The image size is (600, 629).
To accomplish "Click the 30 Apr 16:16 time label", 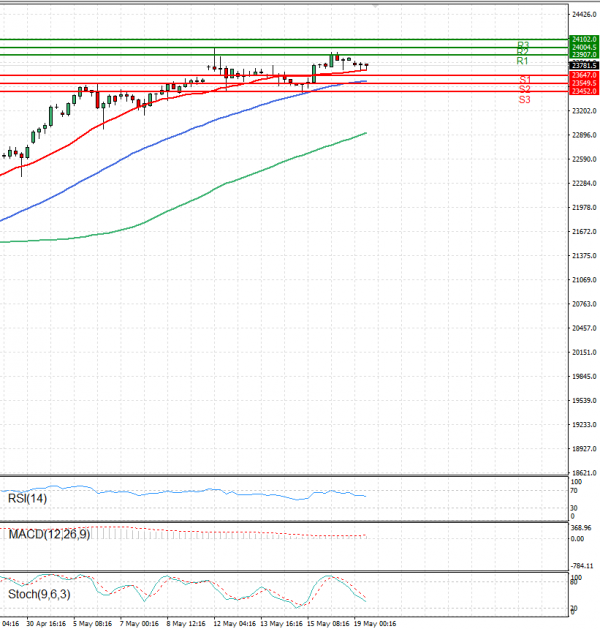I will click(46, 622).
